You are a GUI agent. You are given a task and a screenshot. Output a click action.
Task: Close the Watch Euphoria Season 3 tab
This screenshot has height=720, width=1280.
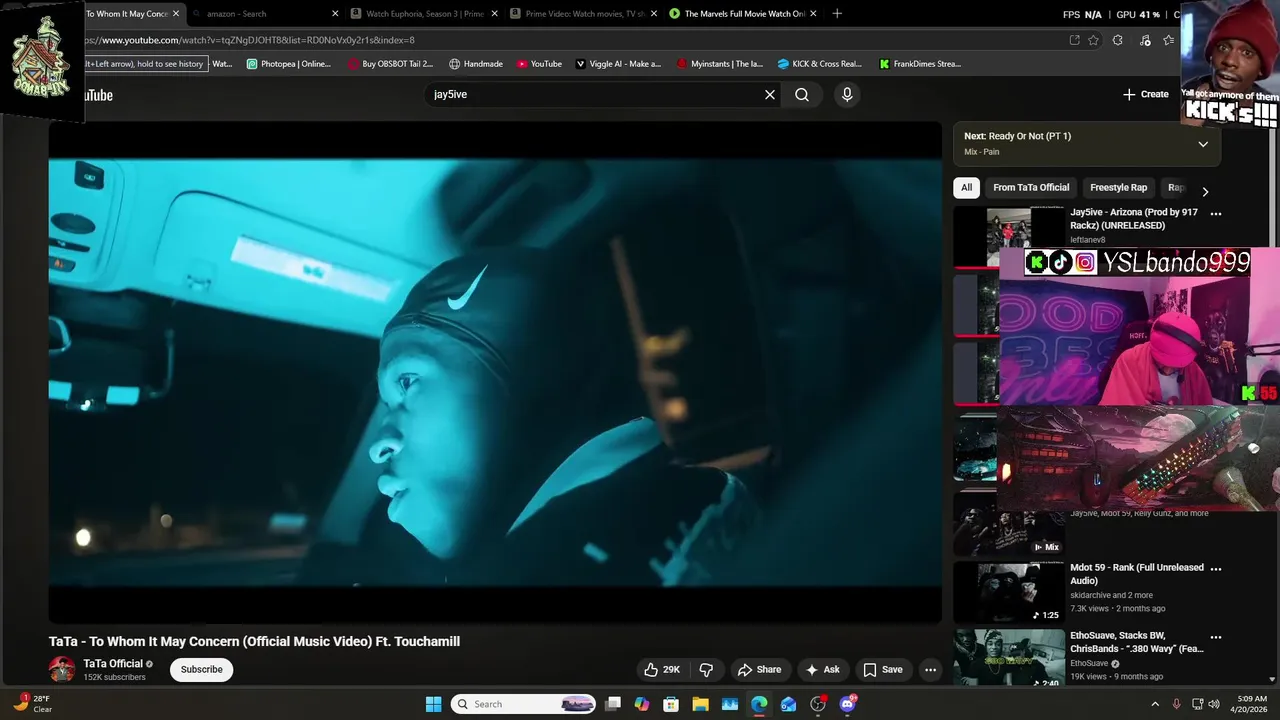point(494,14)
